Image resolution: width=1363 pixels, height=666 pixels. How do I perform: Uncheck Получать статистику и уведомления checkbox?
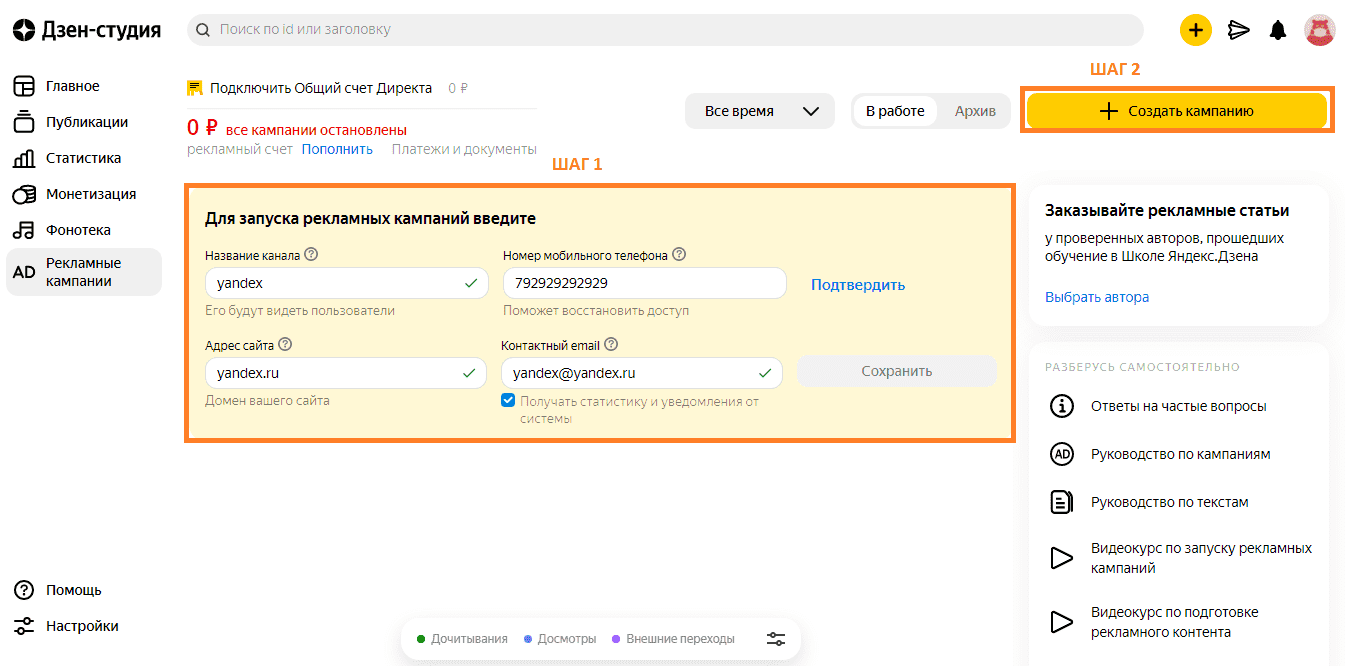508,401
